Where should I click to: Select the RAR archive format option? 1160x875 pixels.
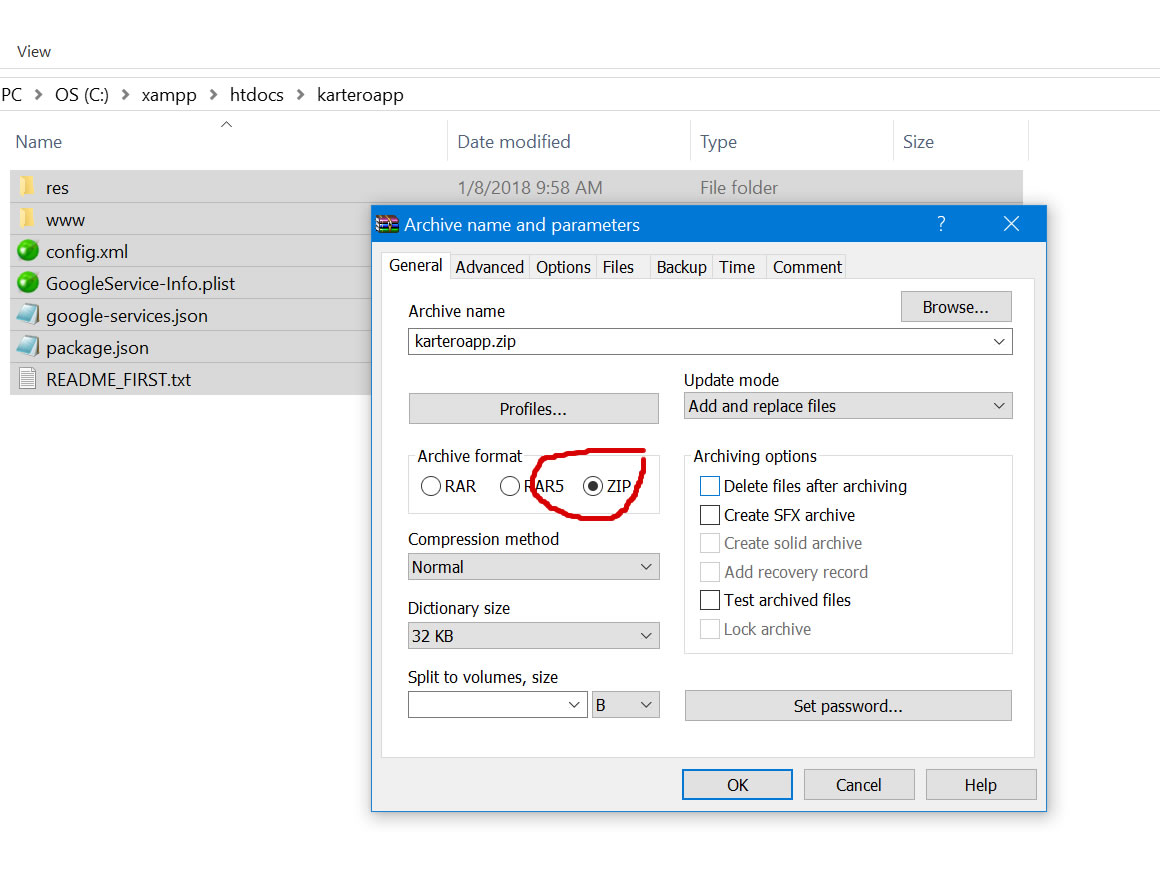pos(431,487)
